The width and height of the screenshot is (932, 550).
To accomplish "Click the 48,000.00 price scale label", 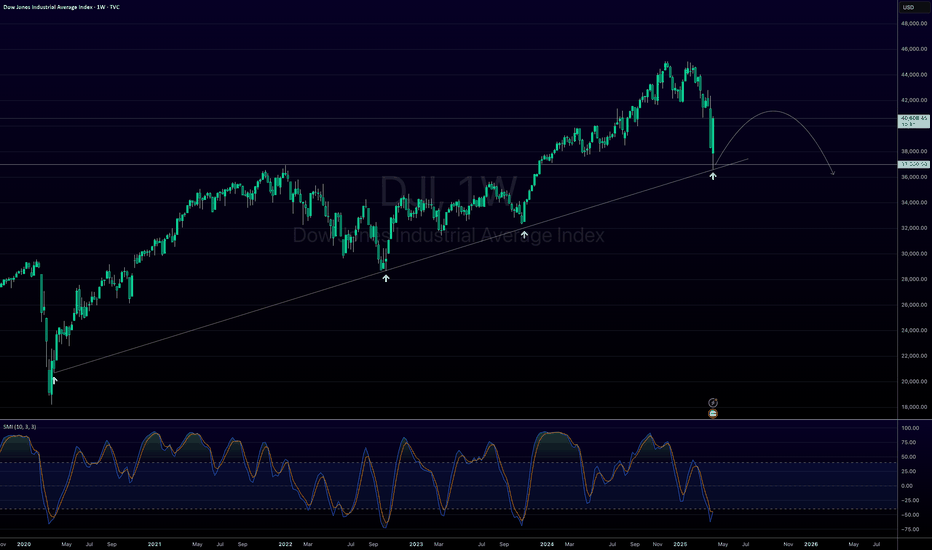I will 914,24.
